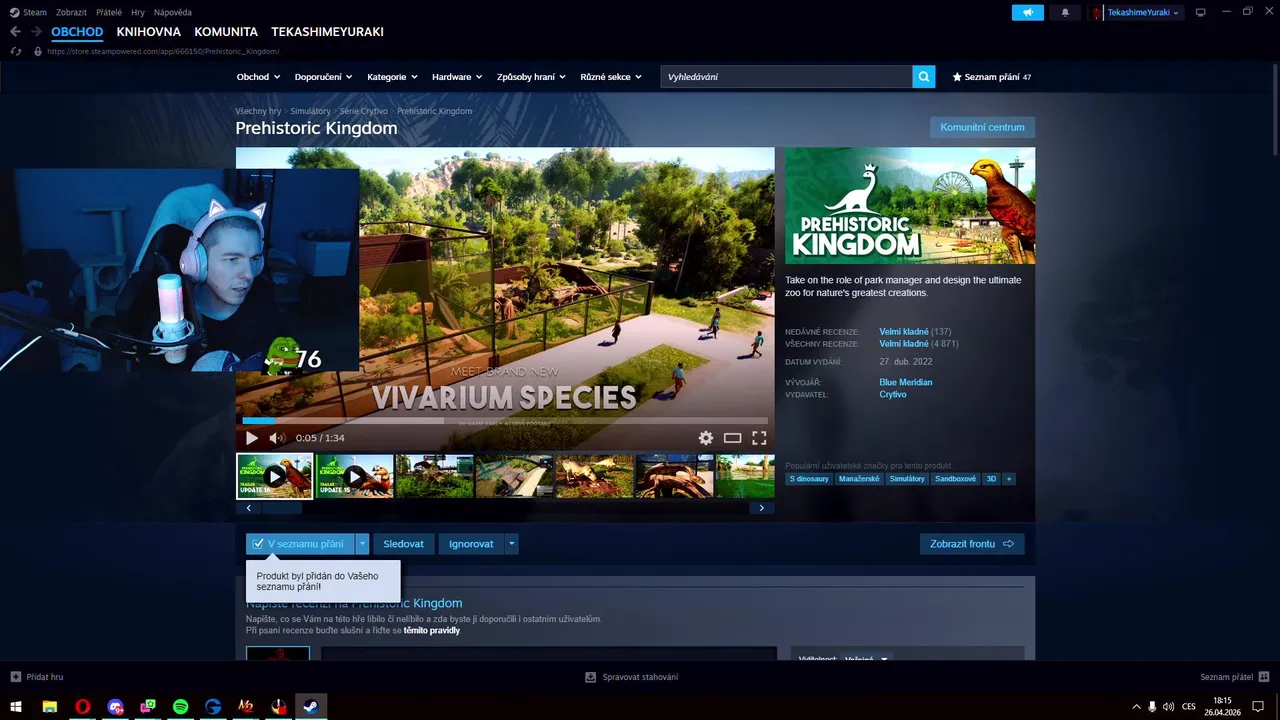The image size is (1280, 720).
Task: Click the thumbnail strip right arrow
Action: (x=762, y=508)
